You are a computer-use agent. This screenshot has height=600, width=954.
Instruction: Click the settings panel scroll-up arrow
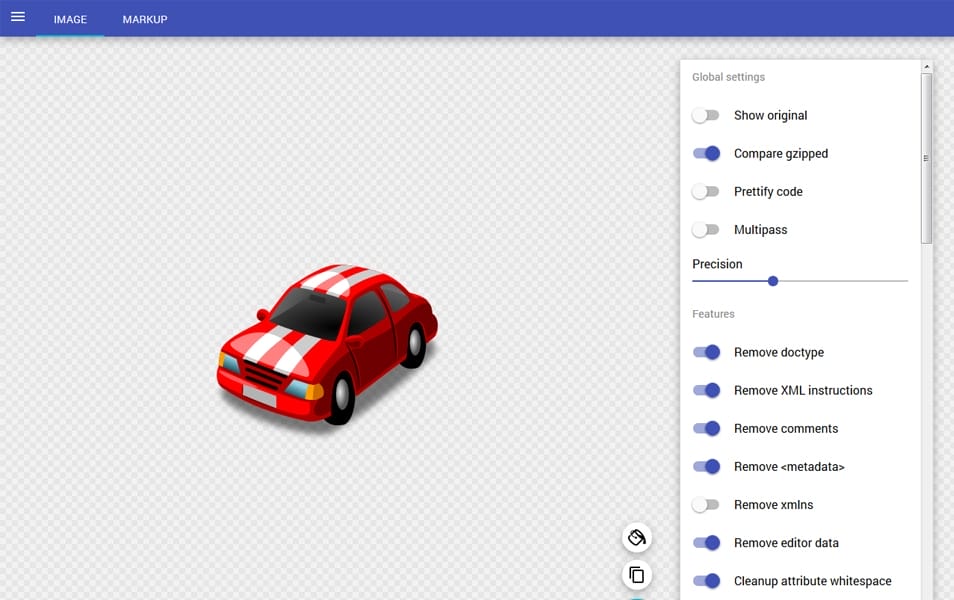927,67
